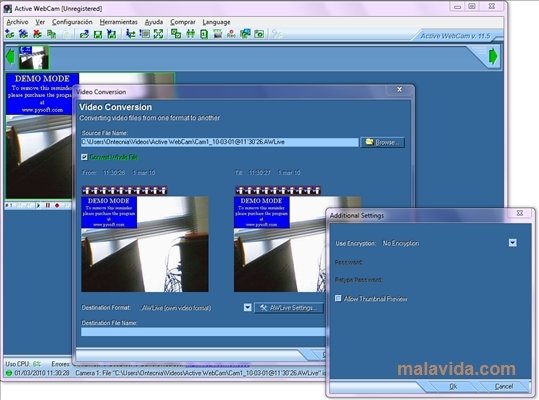Click the open session folder icon
The width and height of the screenshot is (539, 400).
pos(84,34)
